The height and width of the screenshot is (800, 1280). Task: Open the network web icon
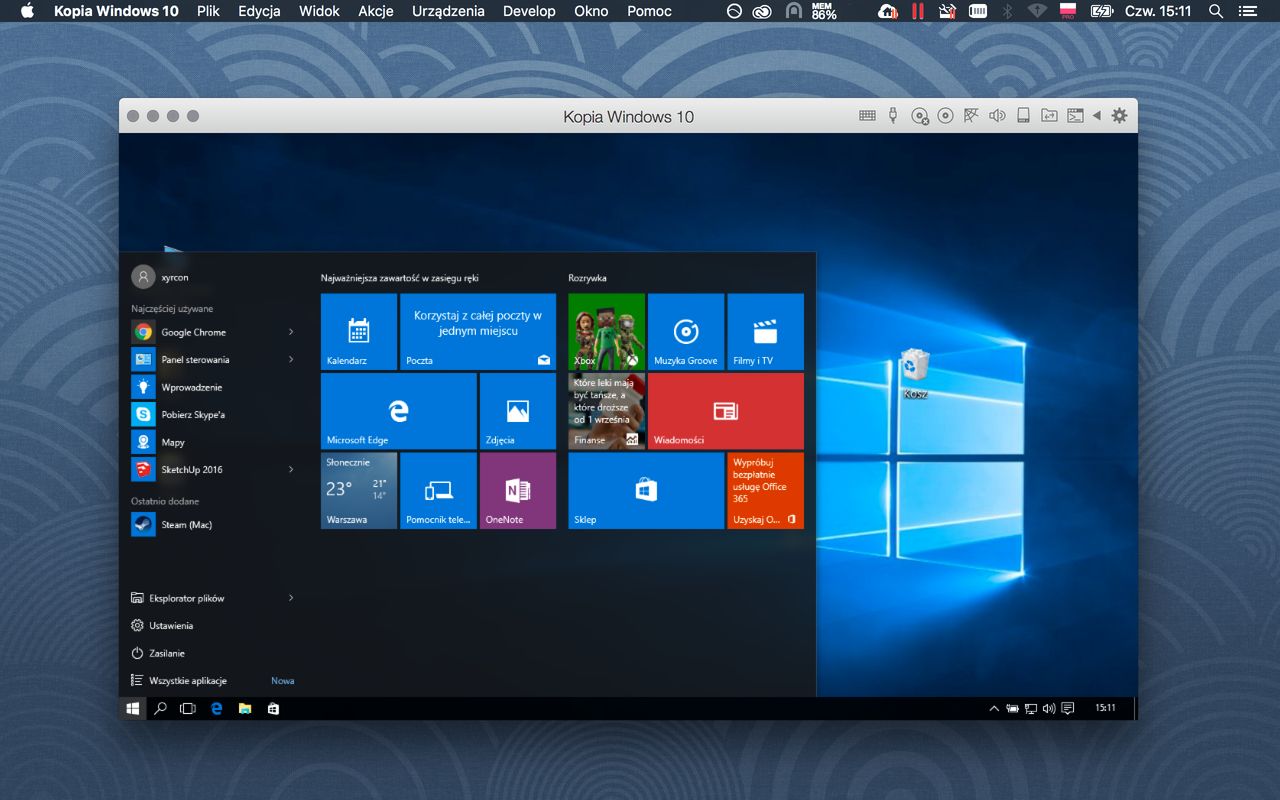tap(971, 116)
